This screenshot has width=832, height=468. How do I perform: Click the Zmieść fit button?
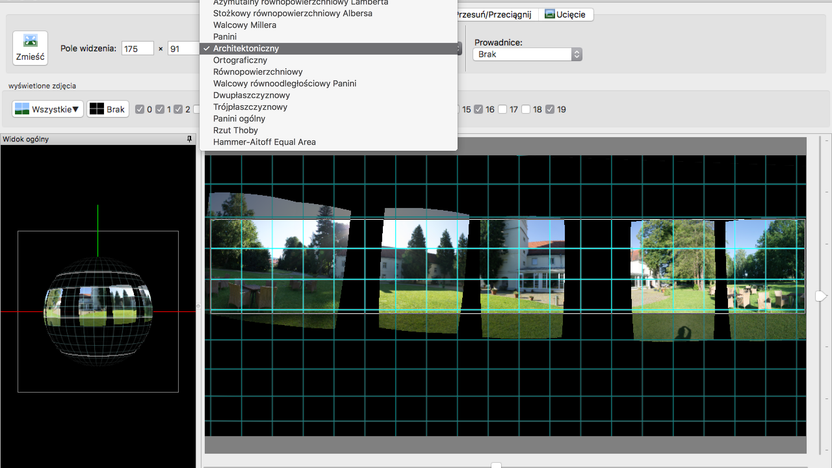pos(30,48)
